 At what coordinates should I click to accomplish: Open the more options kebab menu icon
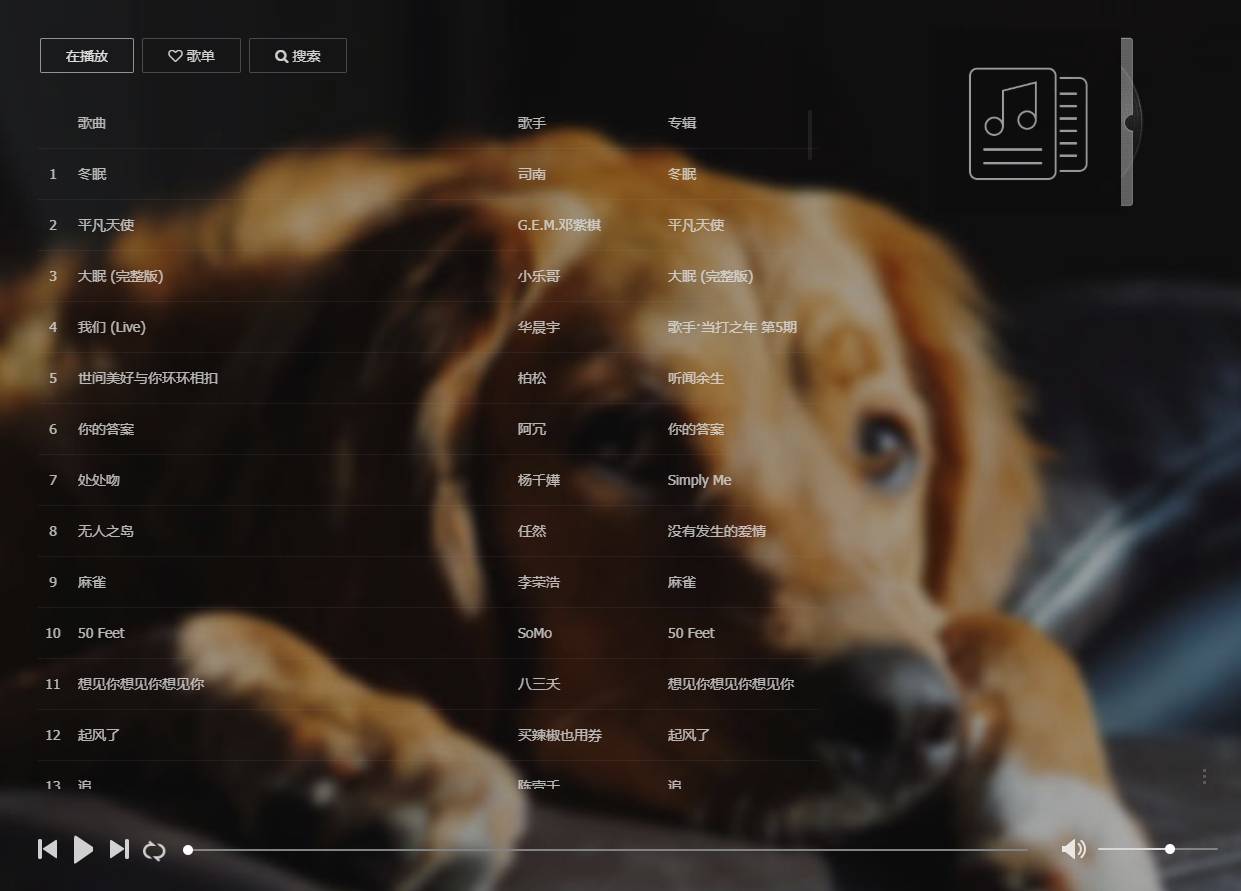[x=1204, y=776]
